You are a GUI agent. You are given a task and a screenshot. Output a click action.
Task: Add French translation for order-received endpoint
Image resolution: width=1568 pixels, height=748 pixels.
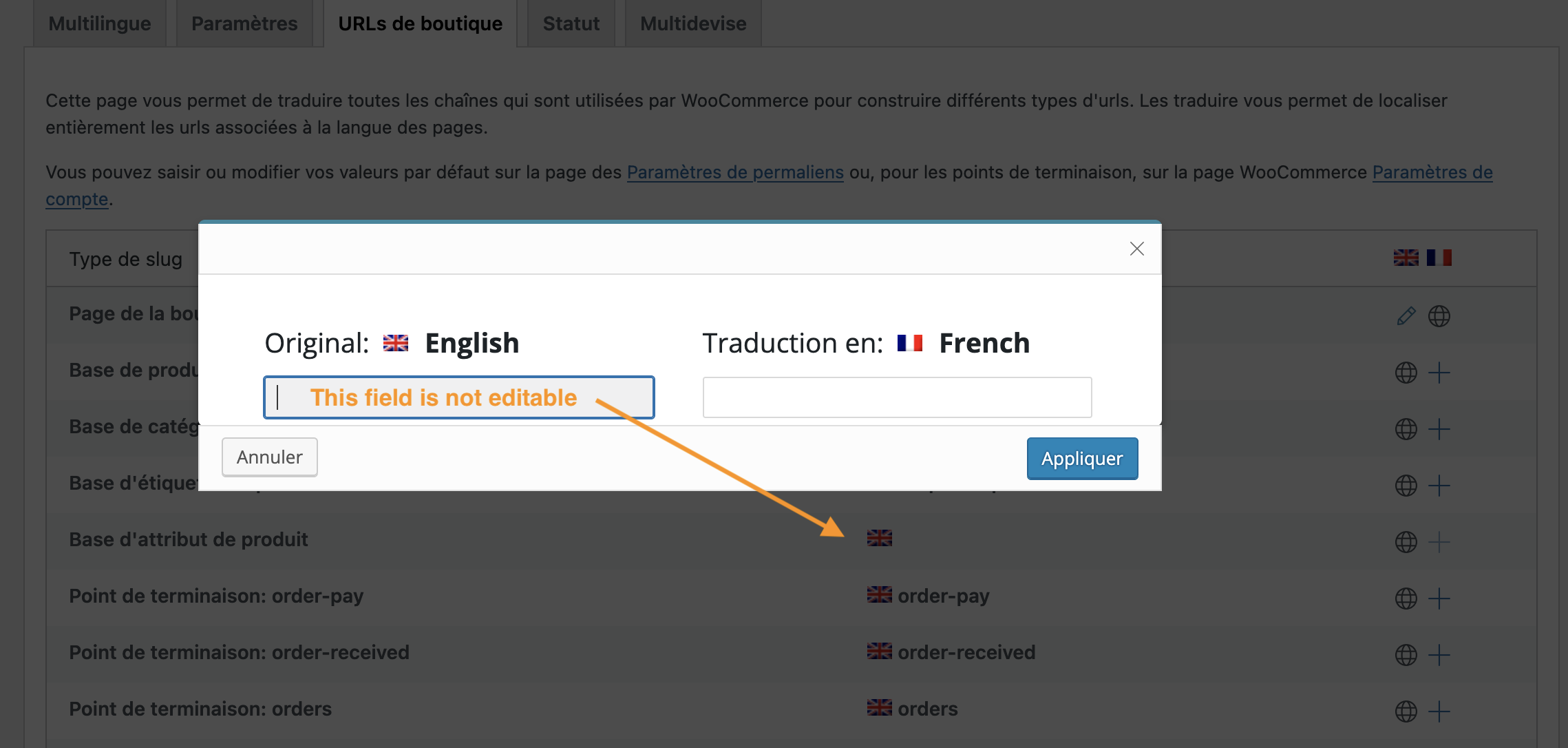pos(1439,655)
